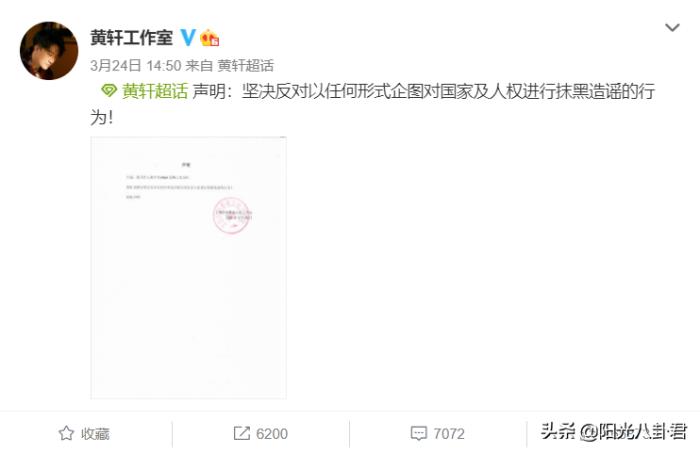Open the attached statement document image
The width and height of the screenshot is (700, 453).
point(188,267)
